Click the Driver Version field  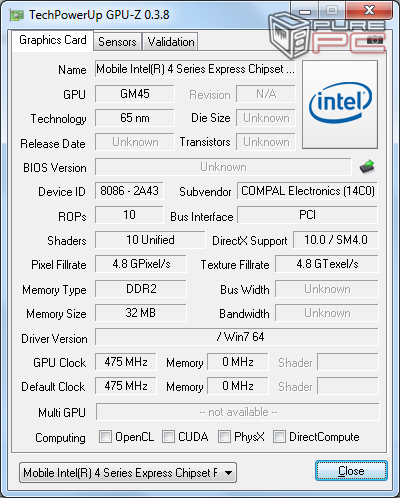click(237, 337)
